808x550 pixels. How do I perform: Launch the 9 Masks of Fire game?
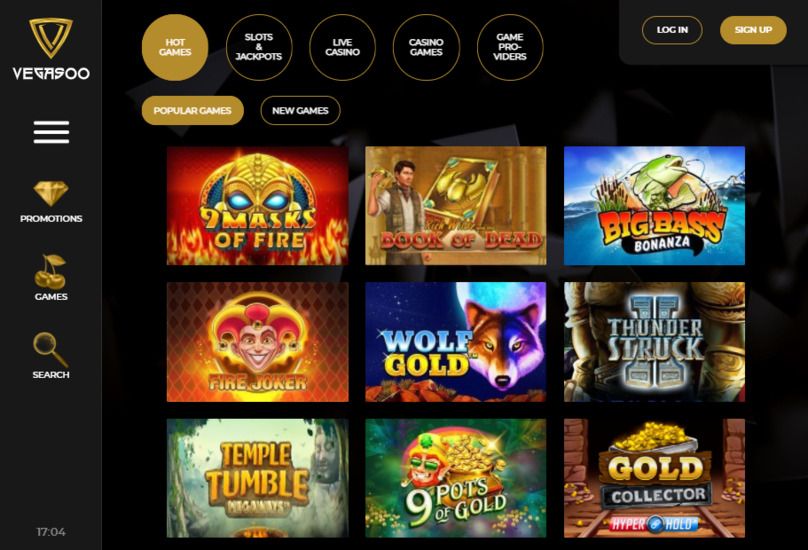(x=258, y=206)
